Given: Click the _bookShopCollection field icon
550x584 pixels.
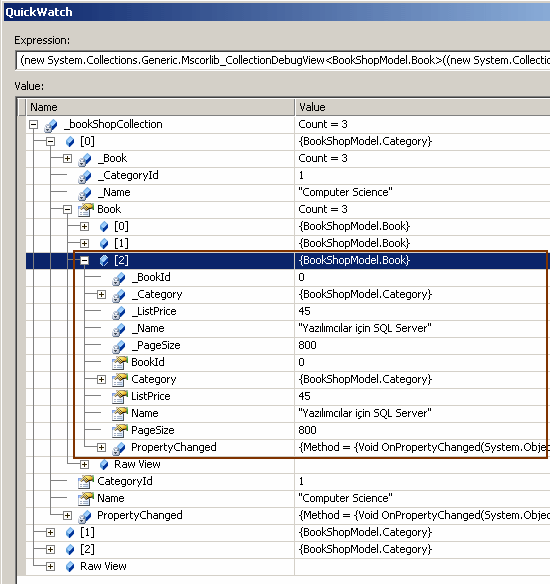Looking at the screenshot, I should point(51,125).
